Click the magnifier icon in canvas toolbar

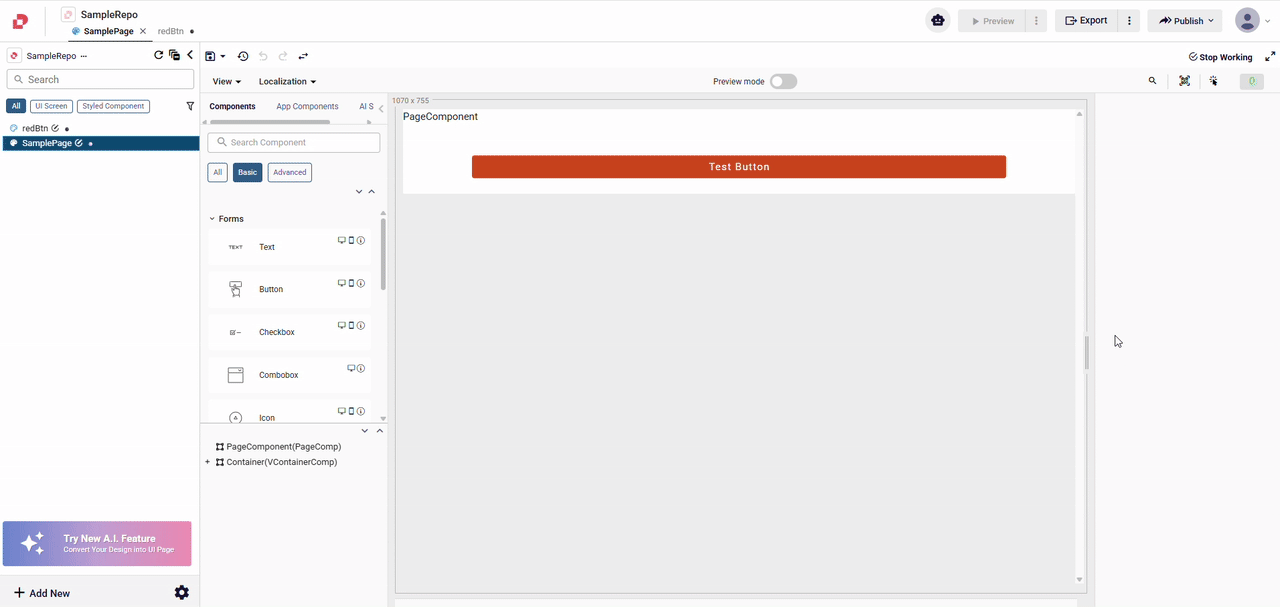point(1152,81)
